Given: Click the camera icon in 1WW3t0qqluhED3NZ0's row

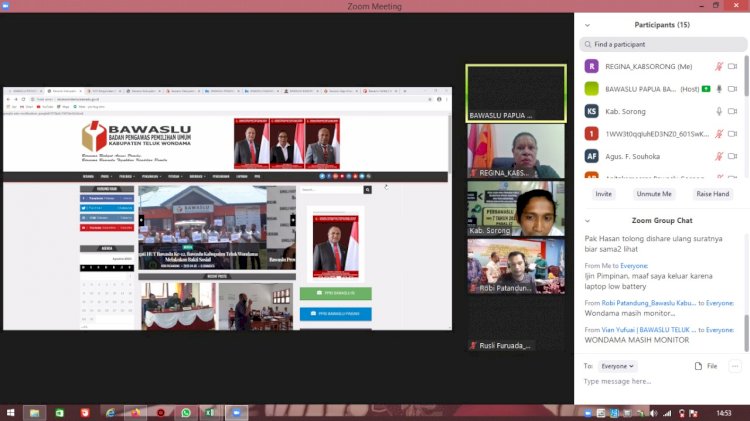Looking at the screenshot, I should (732, 134).
